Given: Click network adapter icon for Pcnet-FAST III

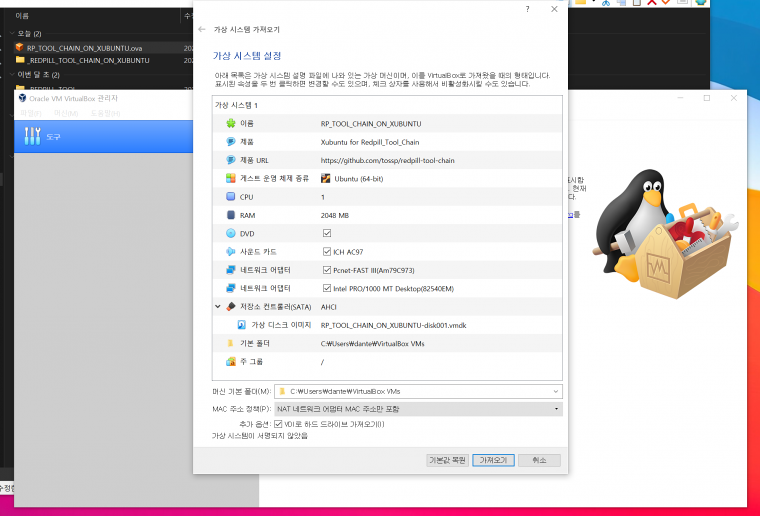Looking at the screenshot, I should [x=231, y=270].
